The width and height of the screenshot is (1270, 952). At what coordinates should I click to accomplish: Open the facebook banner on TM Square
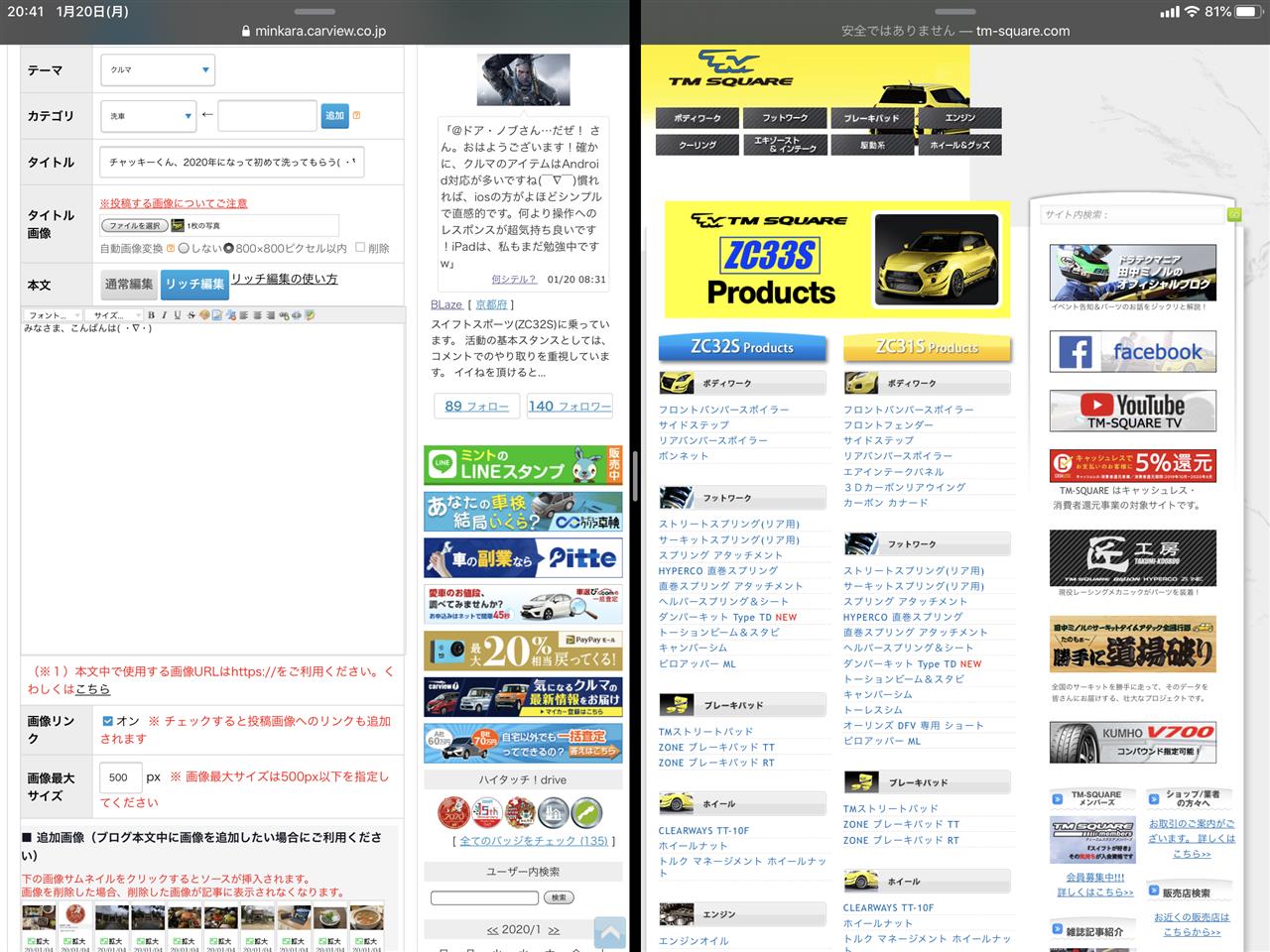1132,351
